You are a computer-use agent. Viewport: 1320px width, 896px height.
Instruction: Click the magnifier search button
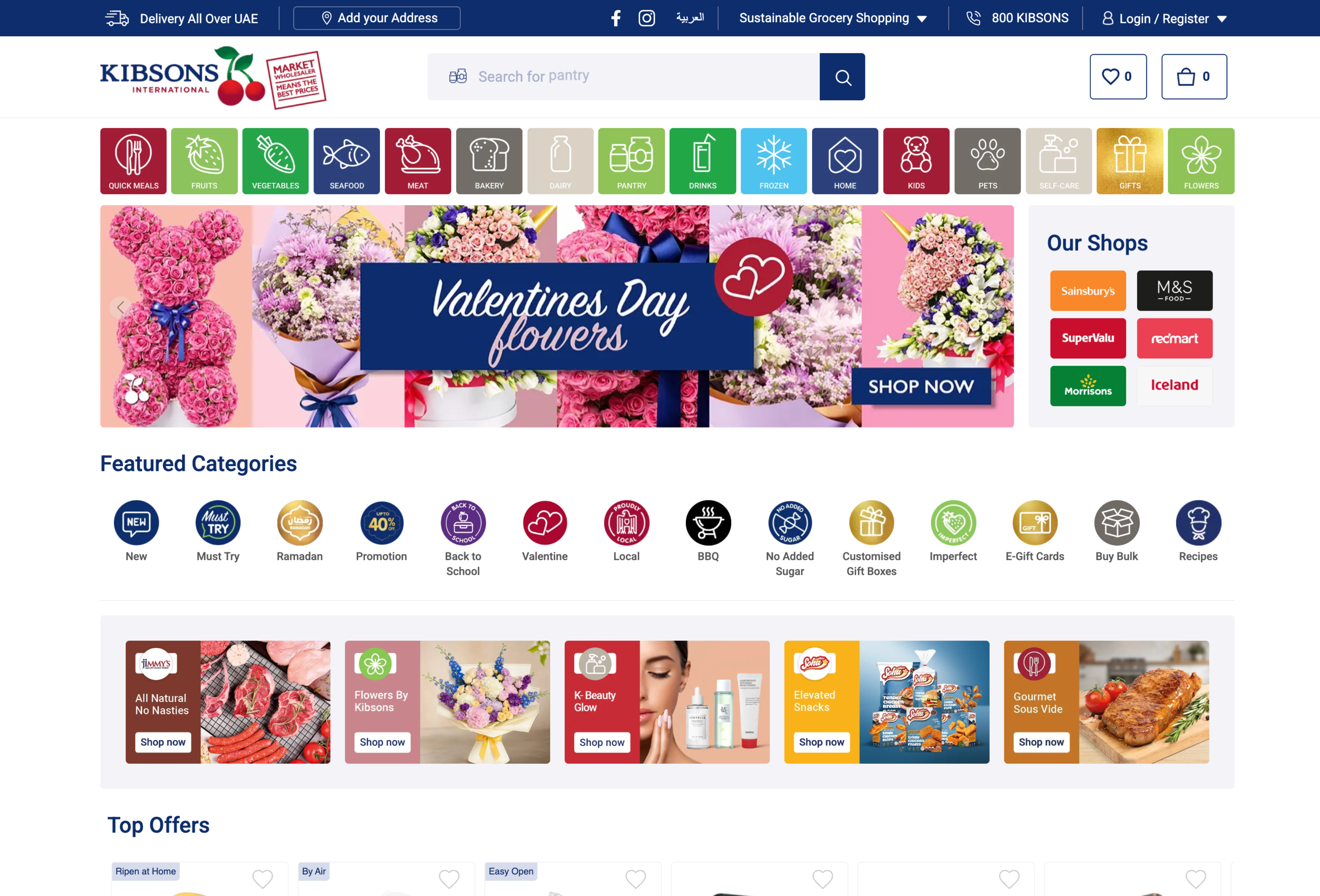pos(842,77)
